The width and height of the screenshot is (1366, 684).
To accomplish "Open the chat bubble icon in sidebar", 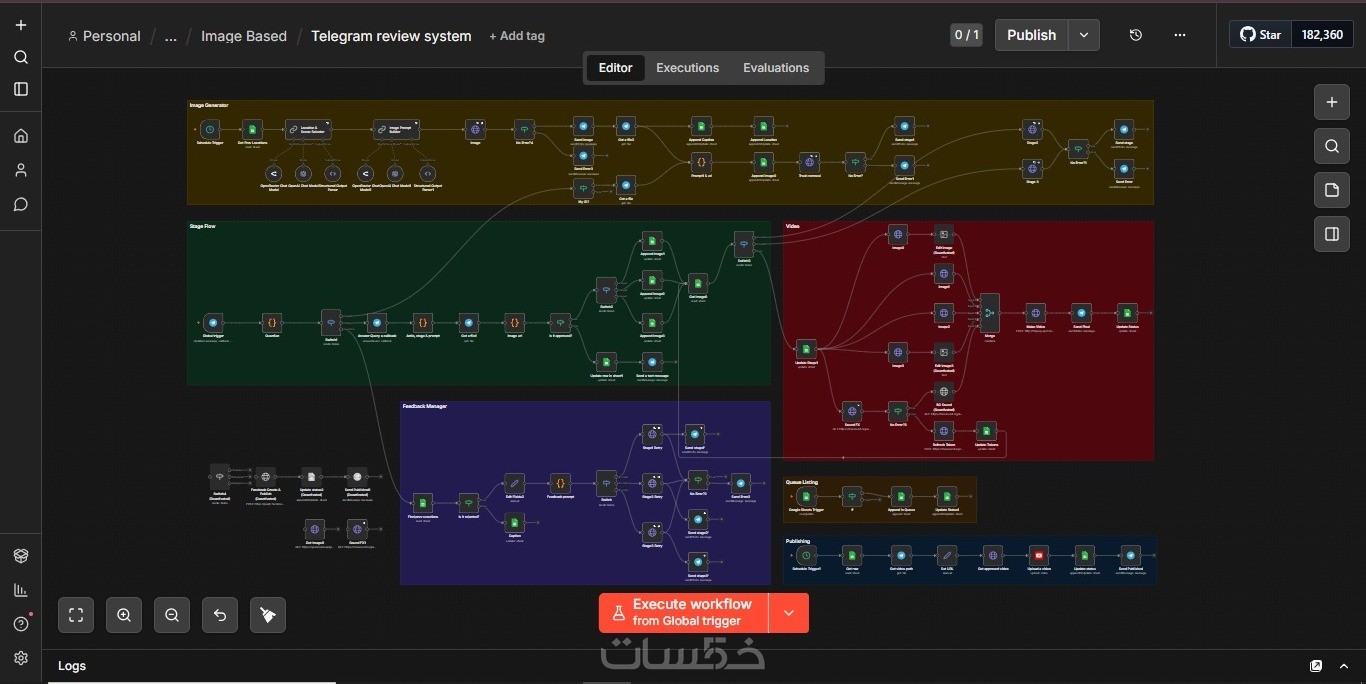I will (21, 204).
